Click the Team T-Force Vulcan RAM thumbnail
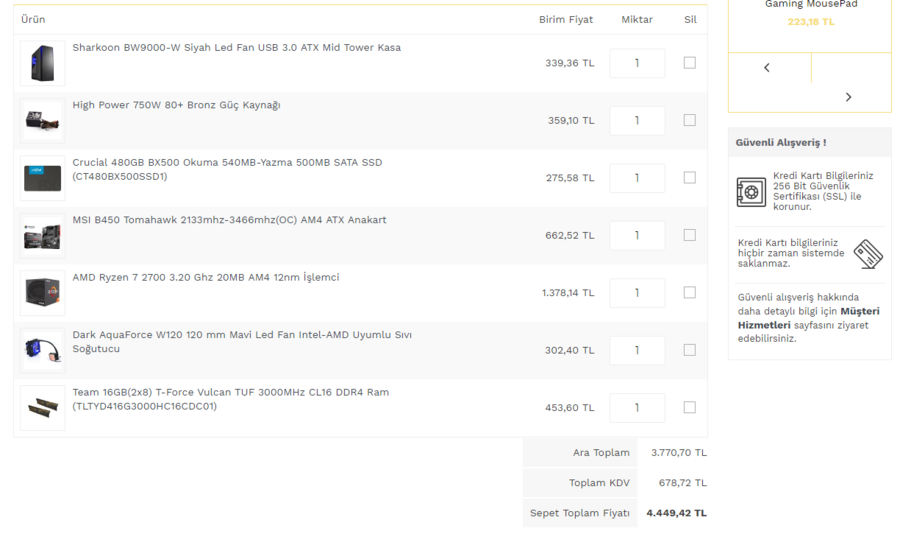 (x=42, y=408)
